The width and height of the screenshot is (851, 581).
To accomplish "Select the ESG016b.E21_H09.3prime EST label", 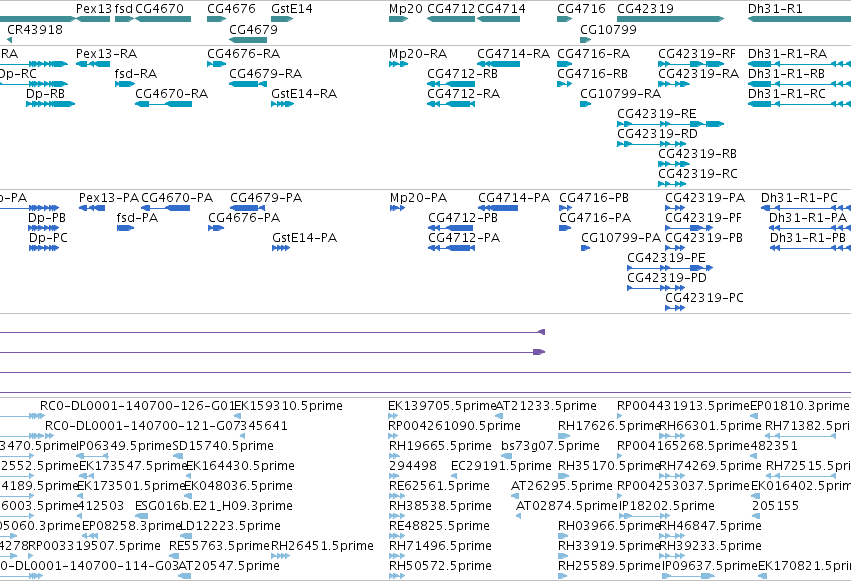I will click(214, 507).
